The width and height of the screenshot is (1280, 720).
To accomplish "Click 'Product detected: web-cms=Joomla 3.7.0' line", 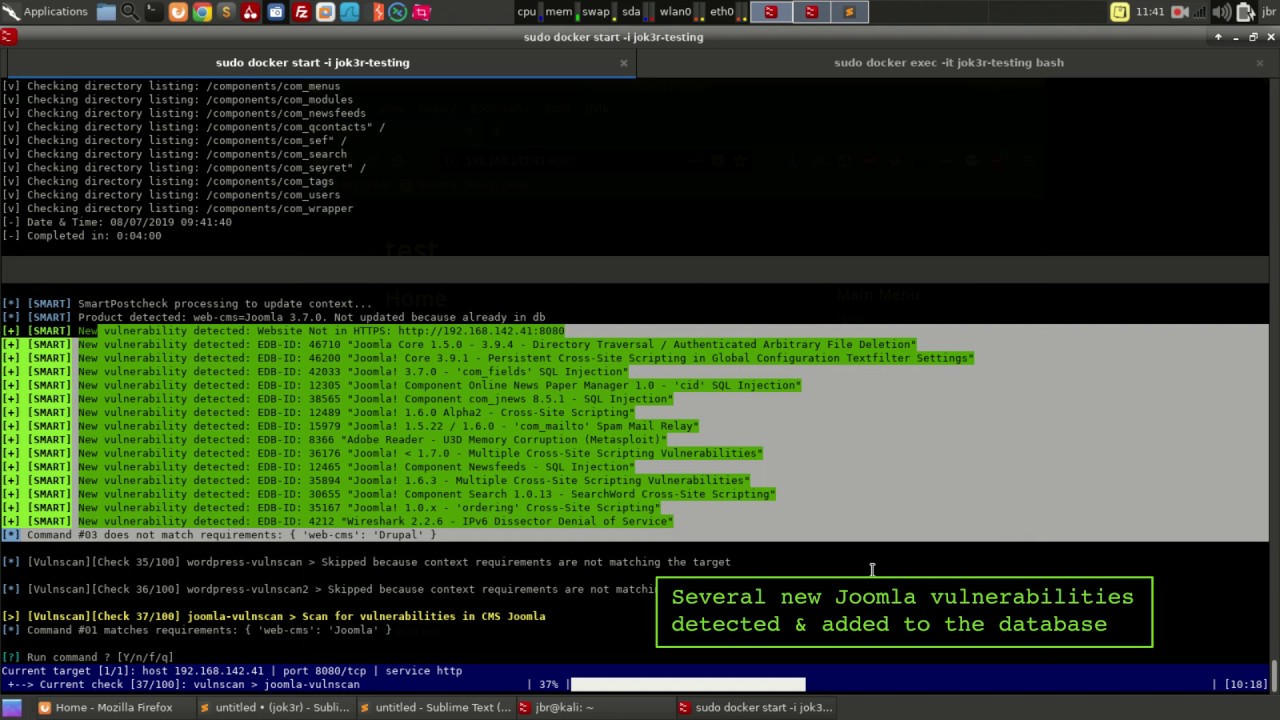I will coord(274,317).
